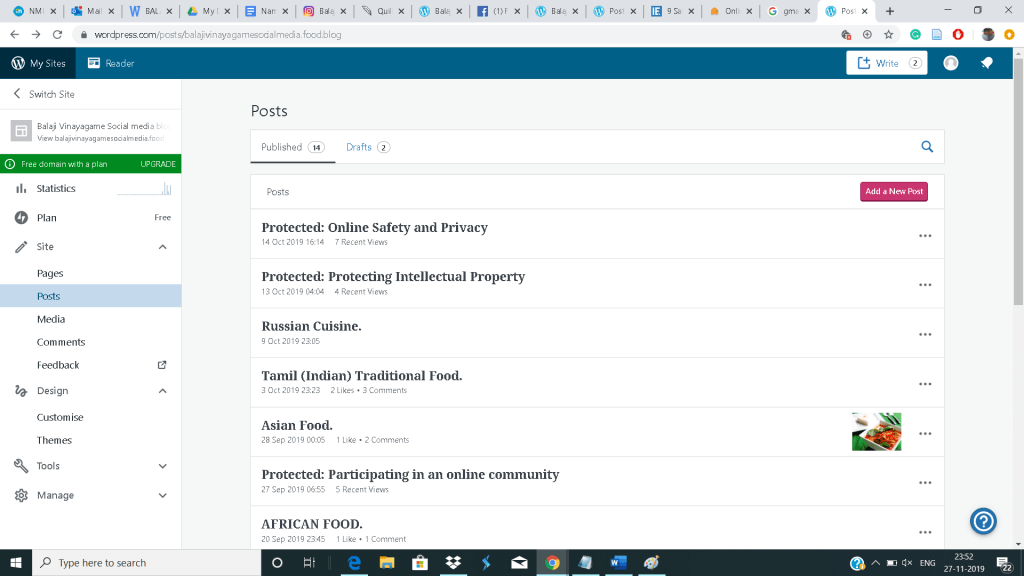Open WordPress notifications bell icon
1024x576 pixels.
(x=986, y=63)
